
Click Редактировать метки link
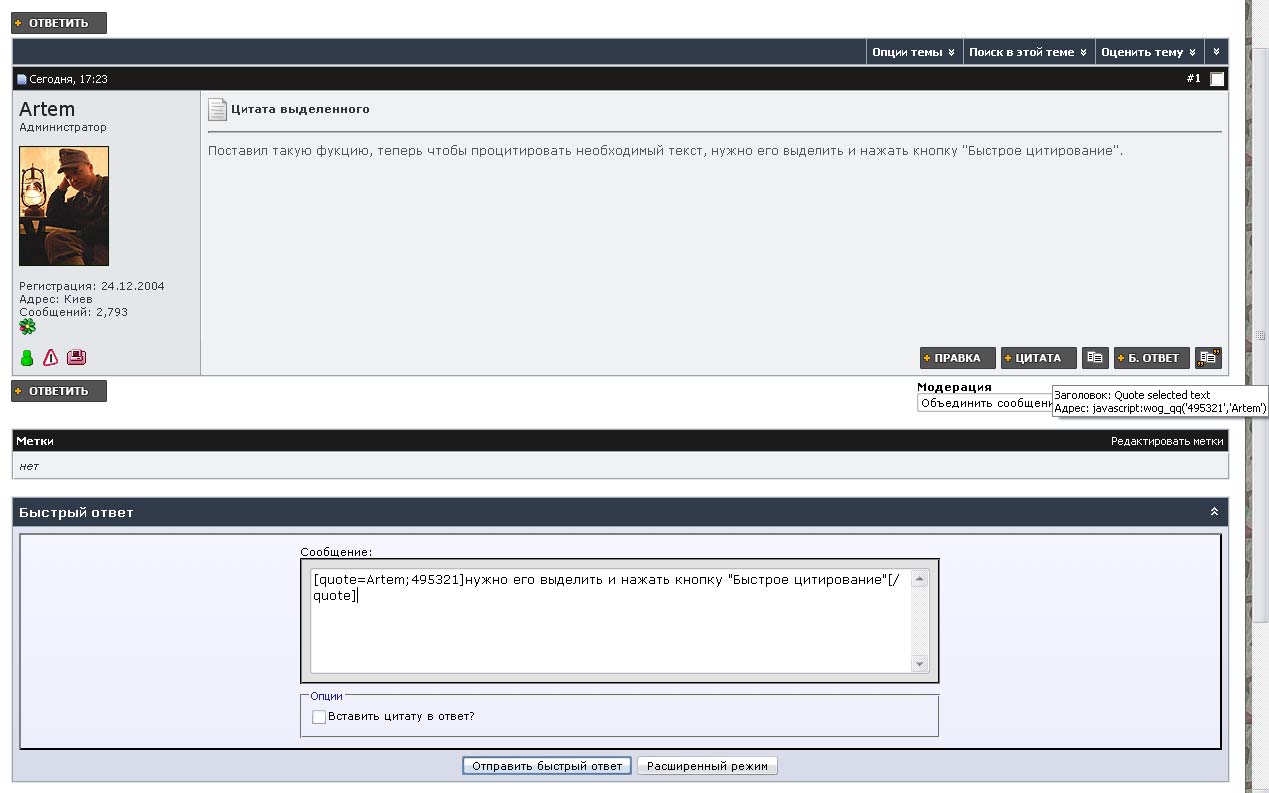[x=1167, y=441]
